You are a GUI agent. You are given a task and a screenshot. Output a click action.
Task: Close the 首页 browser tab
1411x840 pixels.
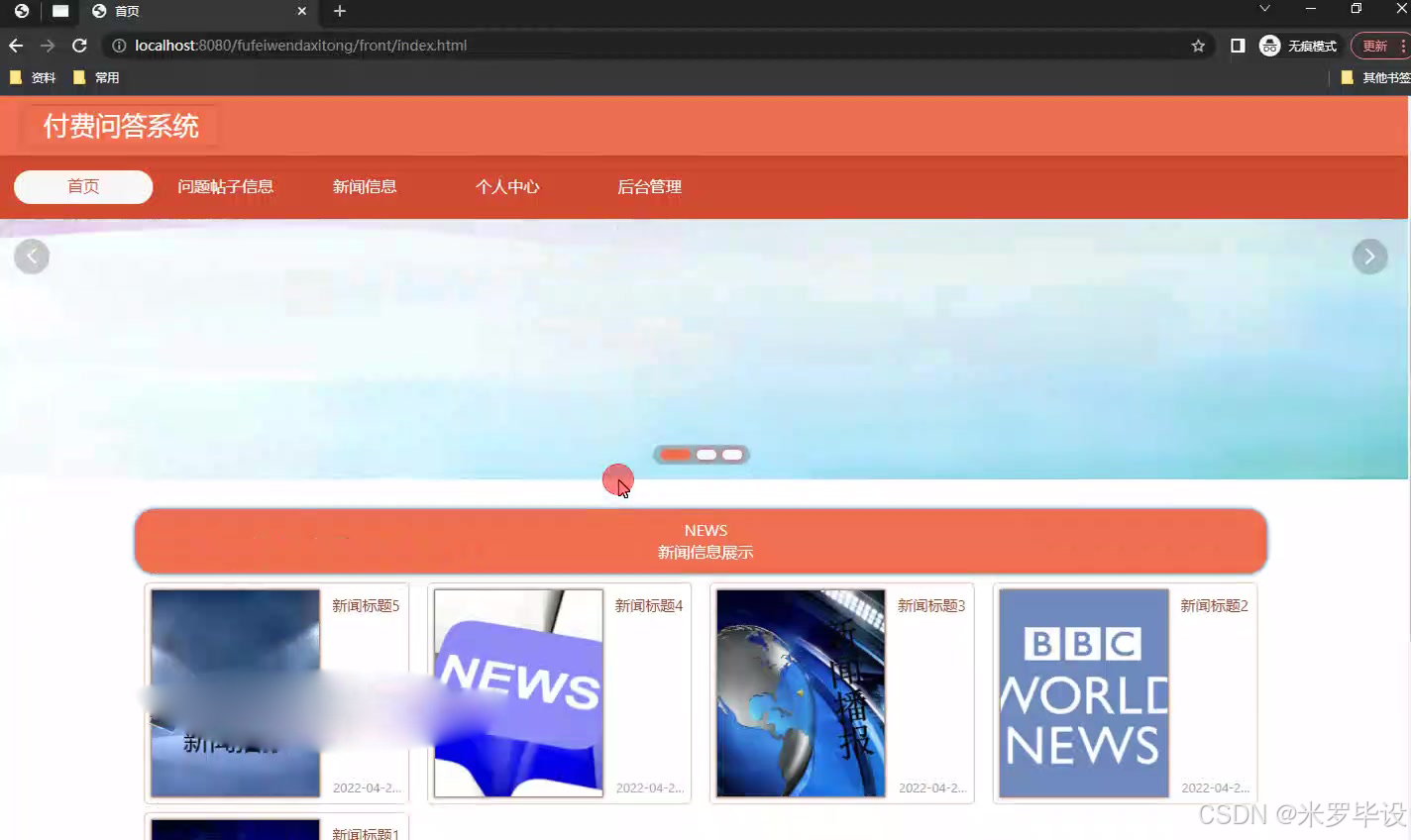point(302,11)
